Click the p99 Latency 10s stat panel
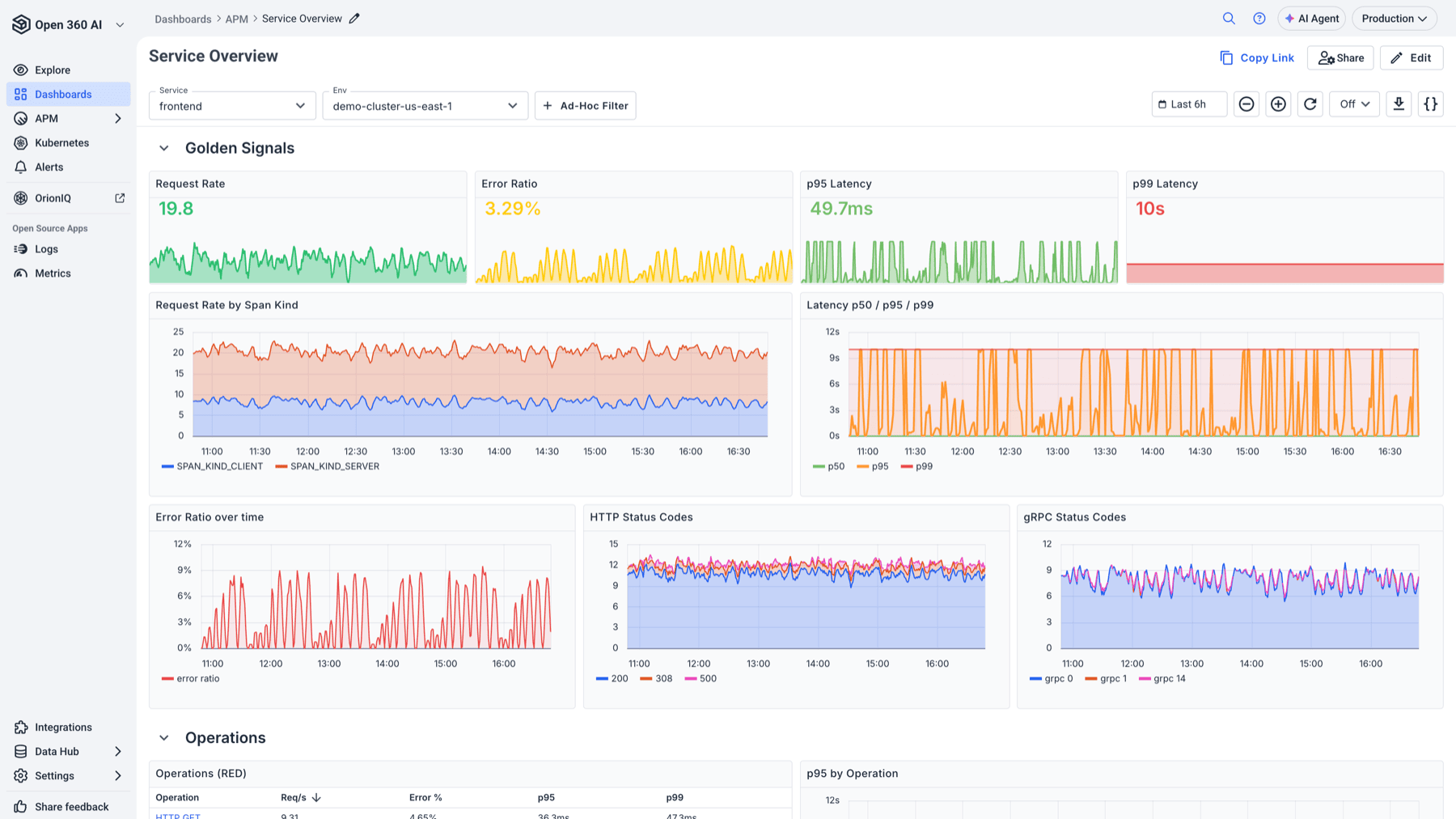This screenshot has width=1456, height=819. [x=1285, y=227]
